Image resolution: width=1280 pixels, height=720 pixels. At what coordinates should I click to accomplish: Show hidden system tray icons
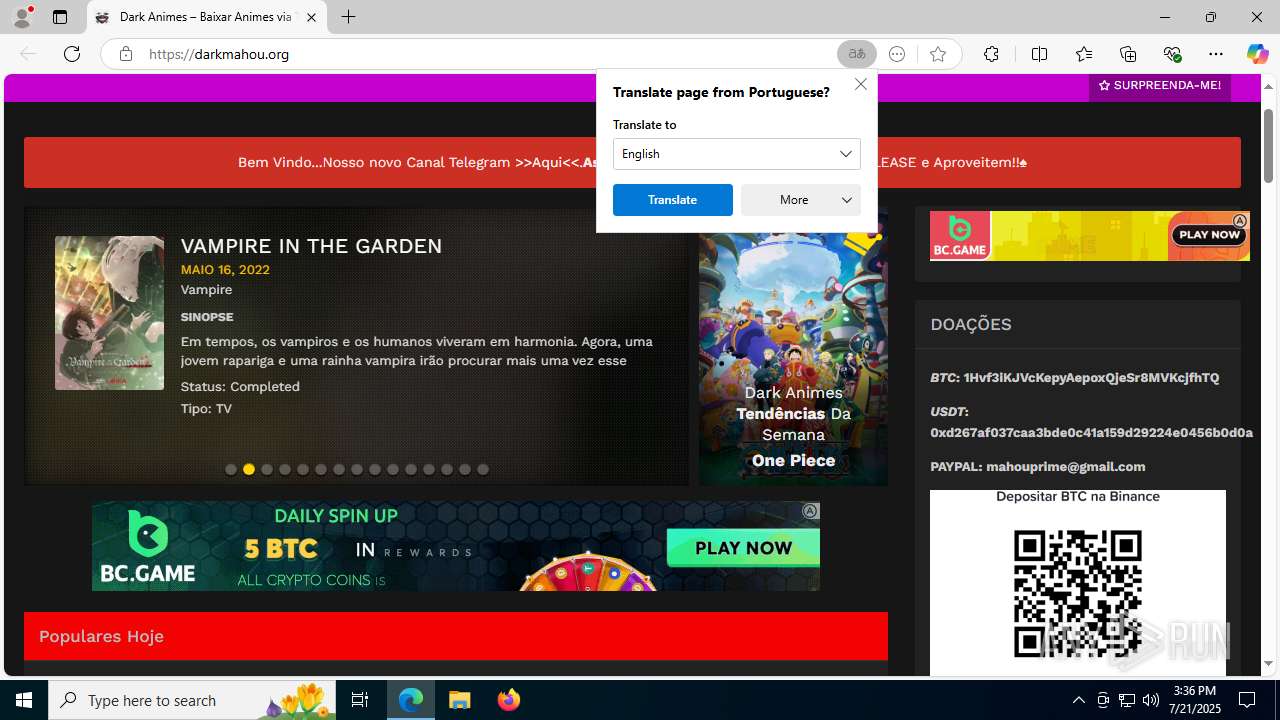(x=1078, y=700)
